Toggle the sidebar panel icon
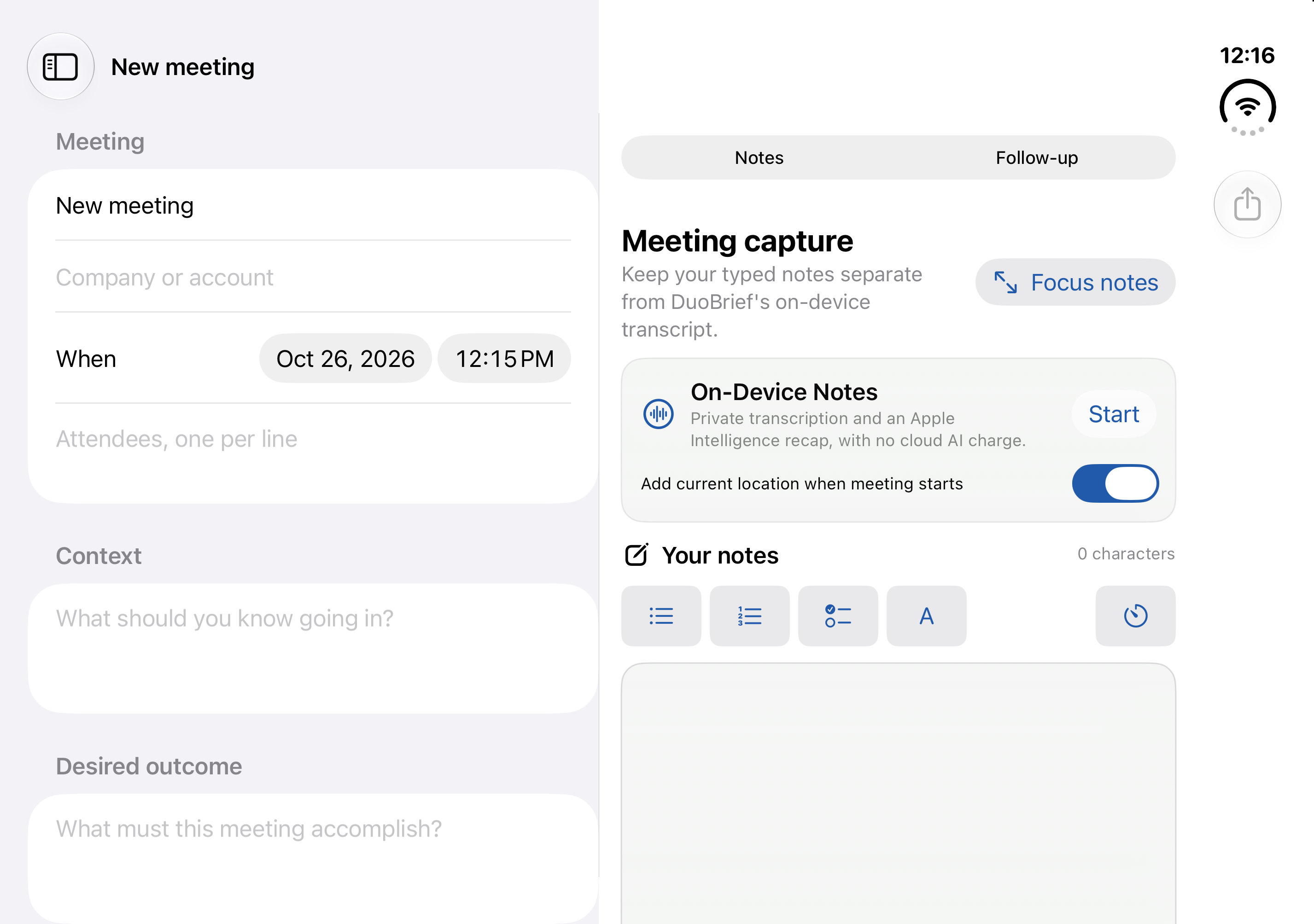This screenshot has width=1314, height=924. [x=60, y=66]
